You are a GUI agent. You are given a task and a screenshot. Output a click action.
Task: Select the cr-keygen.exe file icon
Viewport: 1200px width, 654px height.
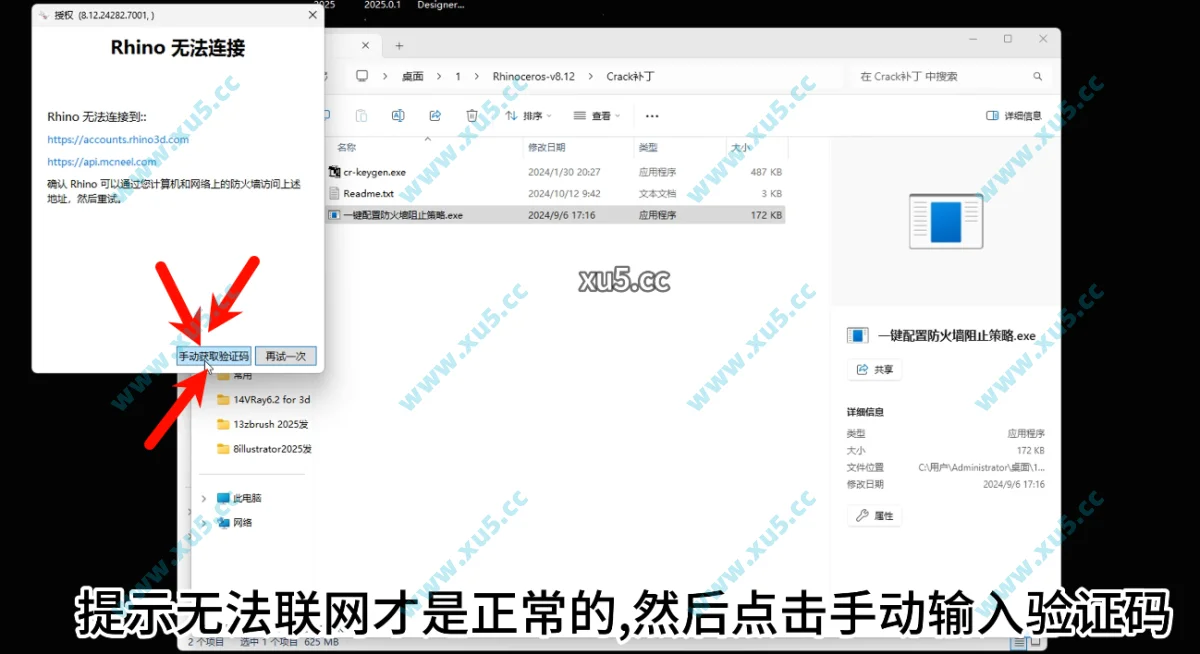[333, 171]
